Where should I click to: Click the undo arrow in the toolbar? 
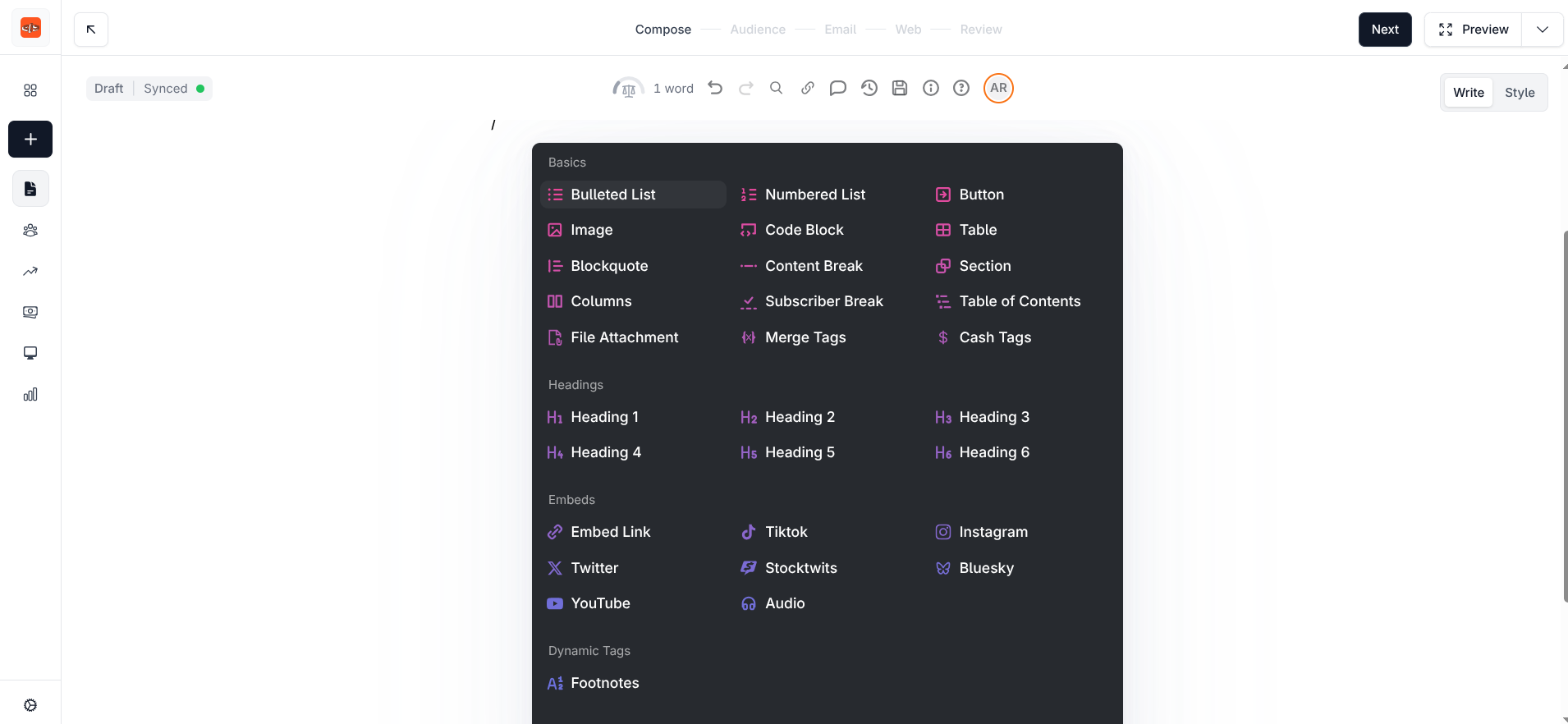pos(715,88)
